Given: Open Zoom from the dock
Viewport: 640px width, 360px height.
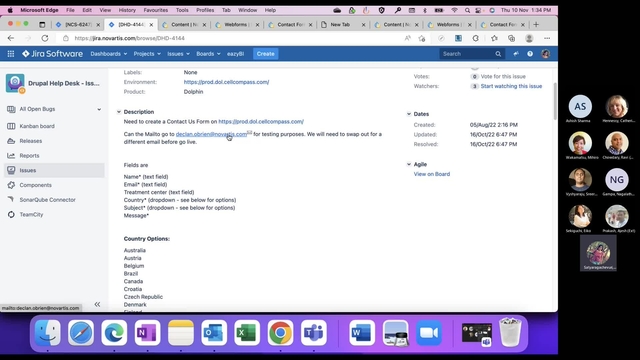Looking at the screenshot, I should point(429,333).
